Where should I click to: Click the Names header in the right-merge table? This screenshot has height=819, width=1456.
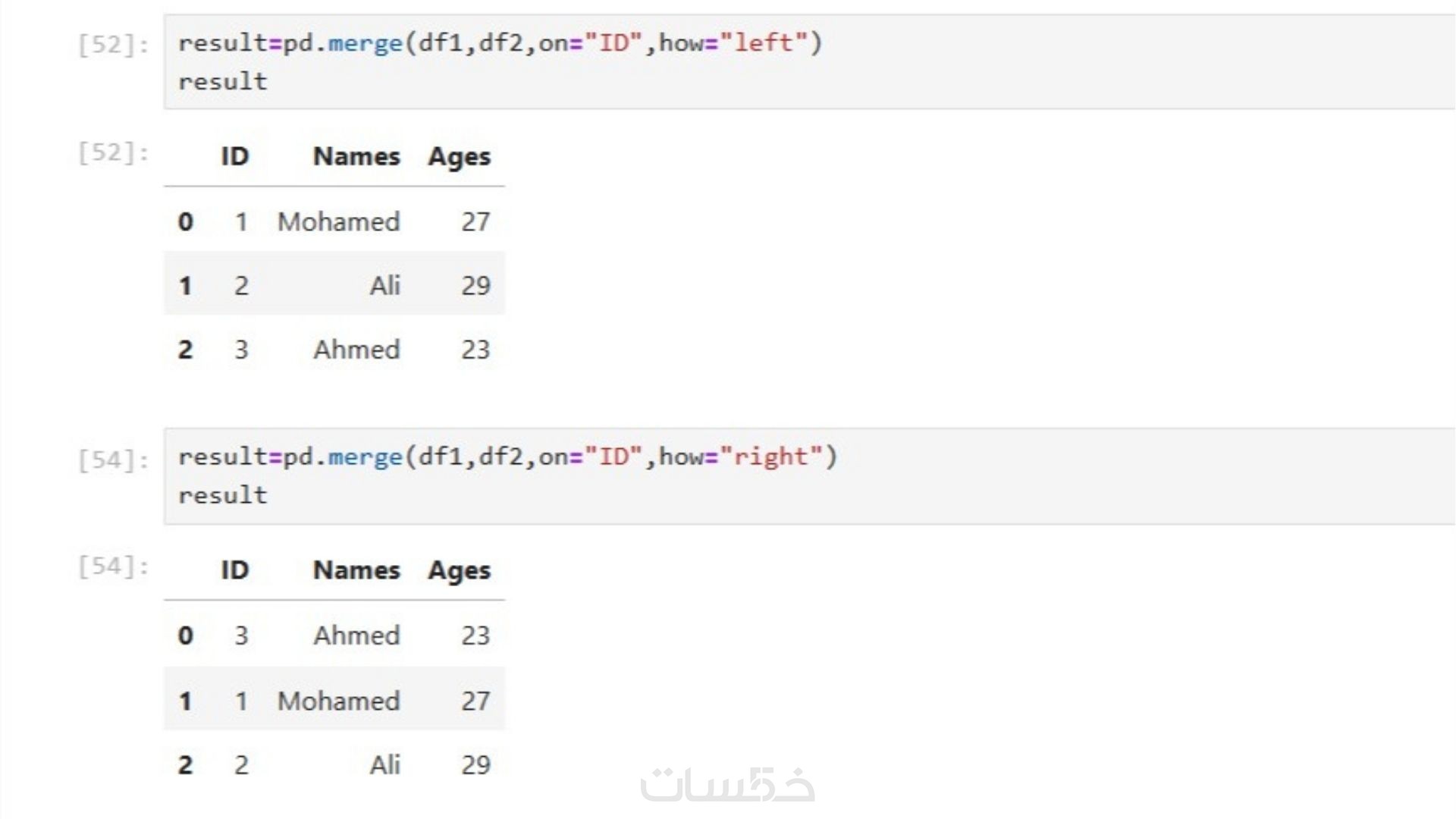coord(356,570)
